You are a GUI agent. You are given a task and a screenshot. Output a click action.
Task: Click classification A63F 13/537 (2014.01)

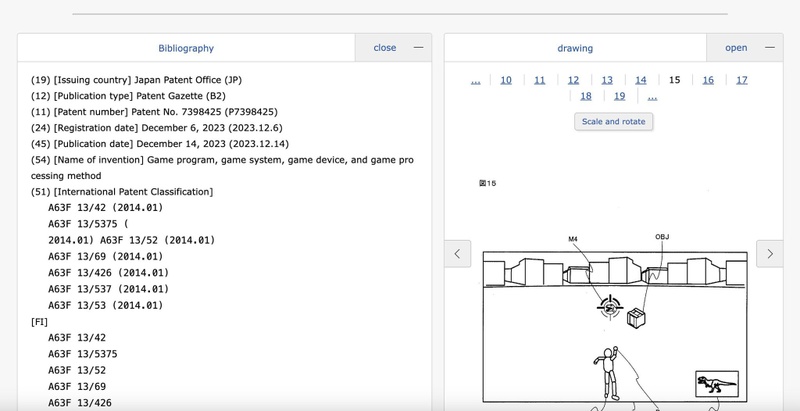coord(108,289)
